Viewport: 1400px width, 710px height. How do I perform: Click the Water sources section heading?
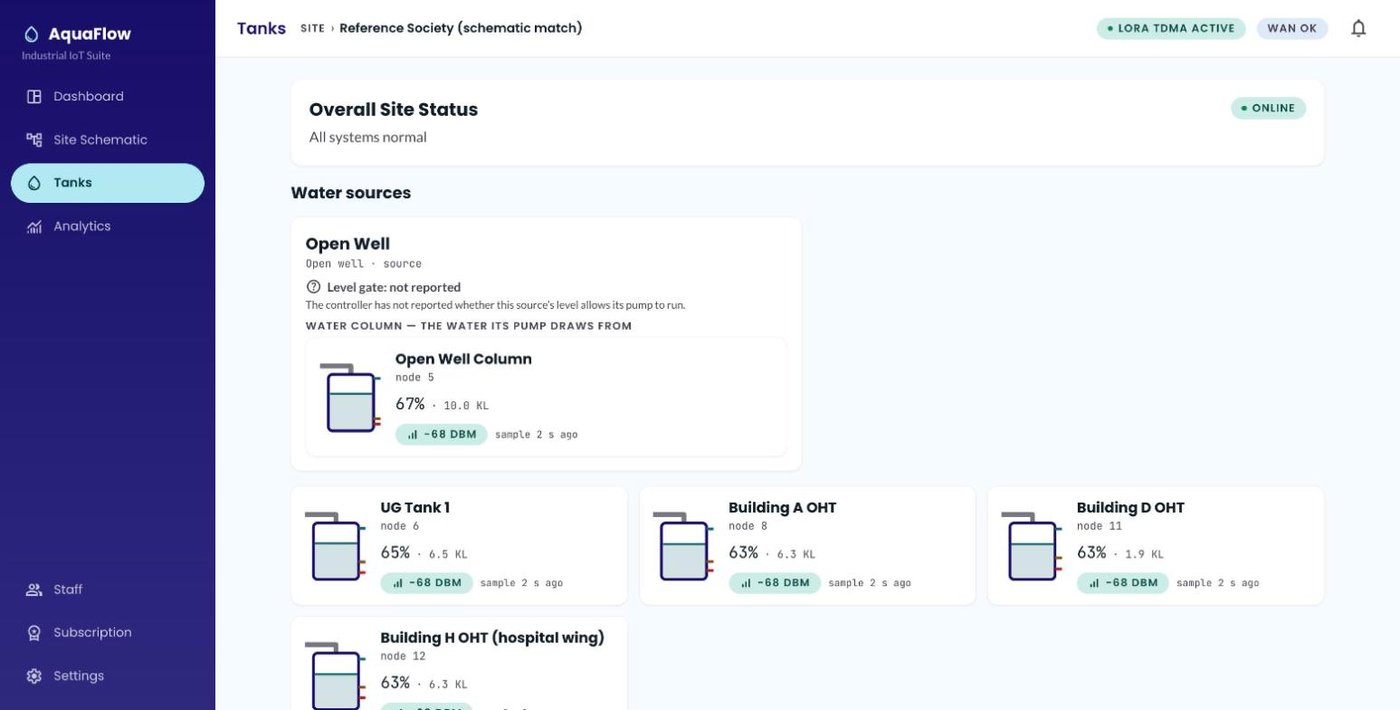point(351,193)
